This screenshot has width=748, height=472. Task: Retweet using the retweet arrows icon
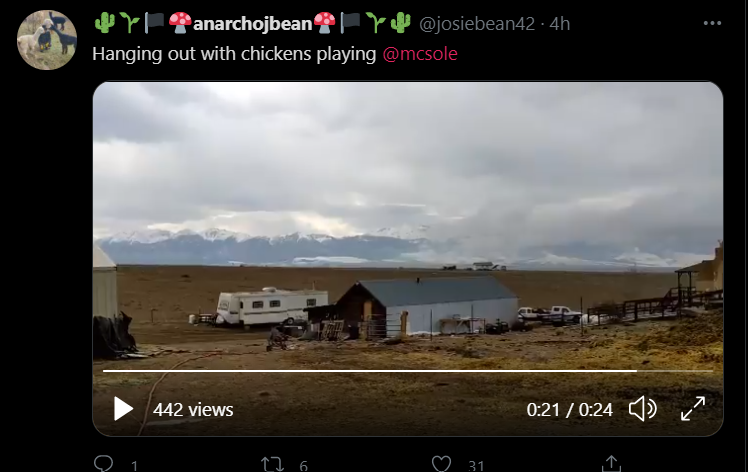(272, 464)
